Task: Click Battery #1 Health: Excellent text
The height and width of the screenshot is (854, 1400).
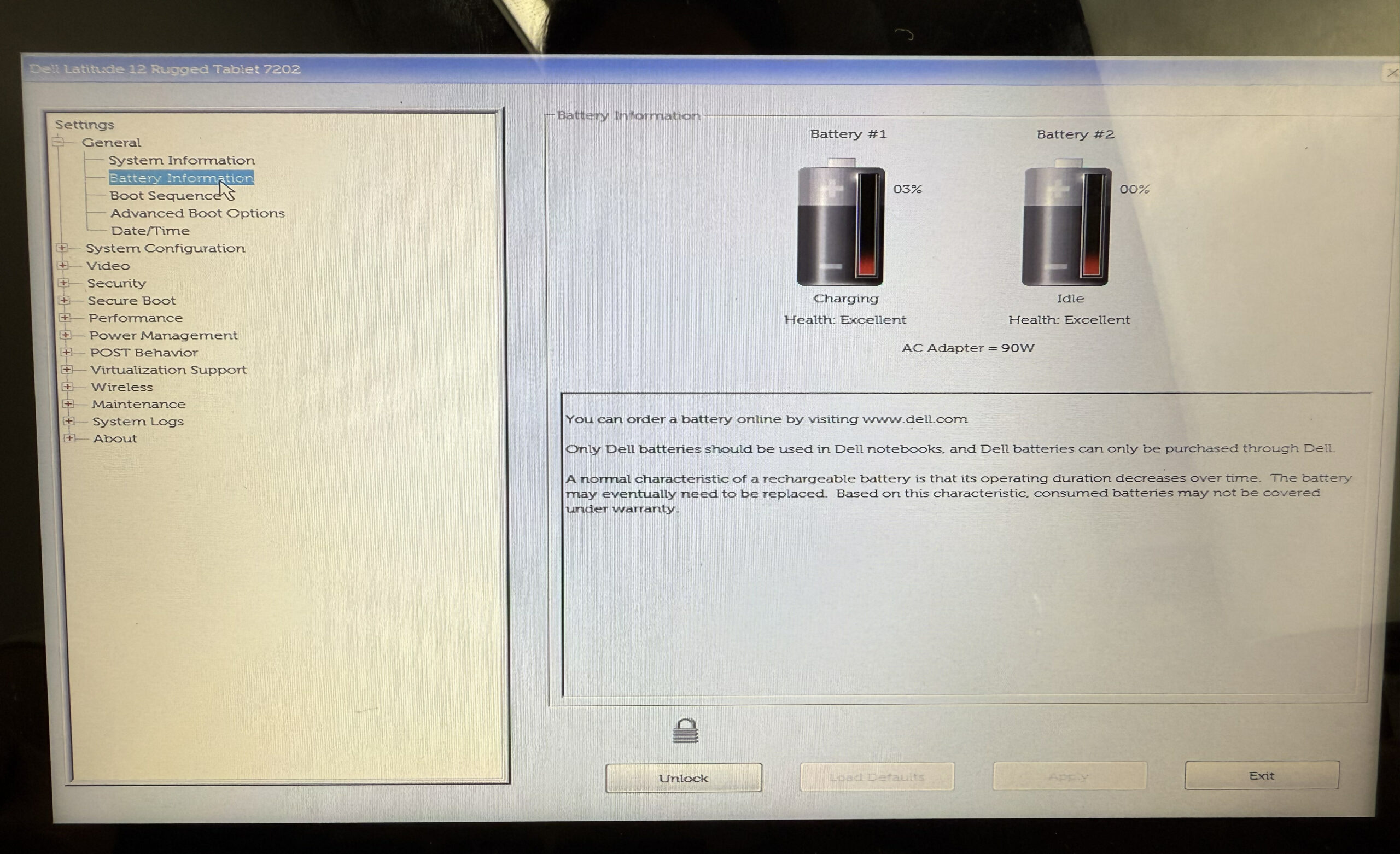Action: pyautogui.click(x=845, y=320)
